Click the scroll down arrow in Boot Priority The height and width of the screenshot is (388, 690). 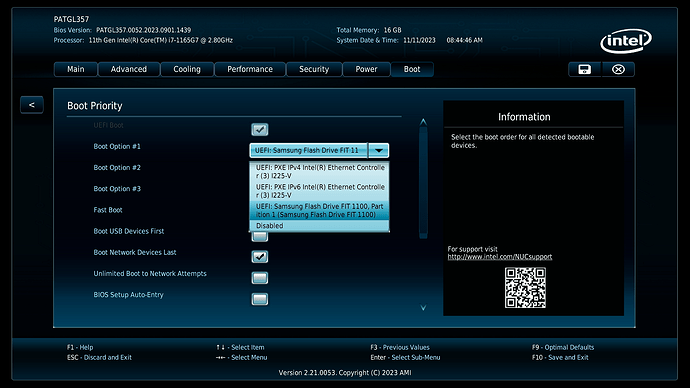(x=423, y=307)
